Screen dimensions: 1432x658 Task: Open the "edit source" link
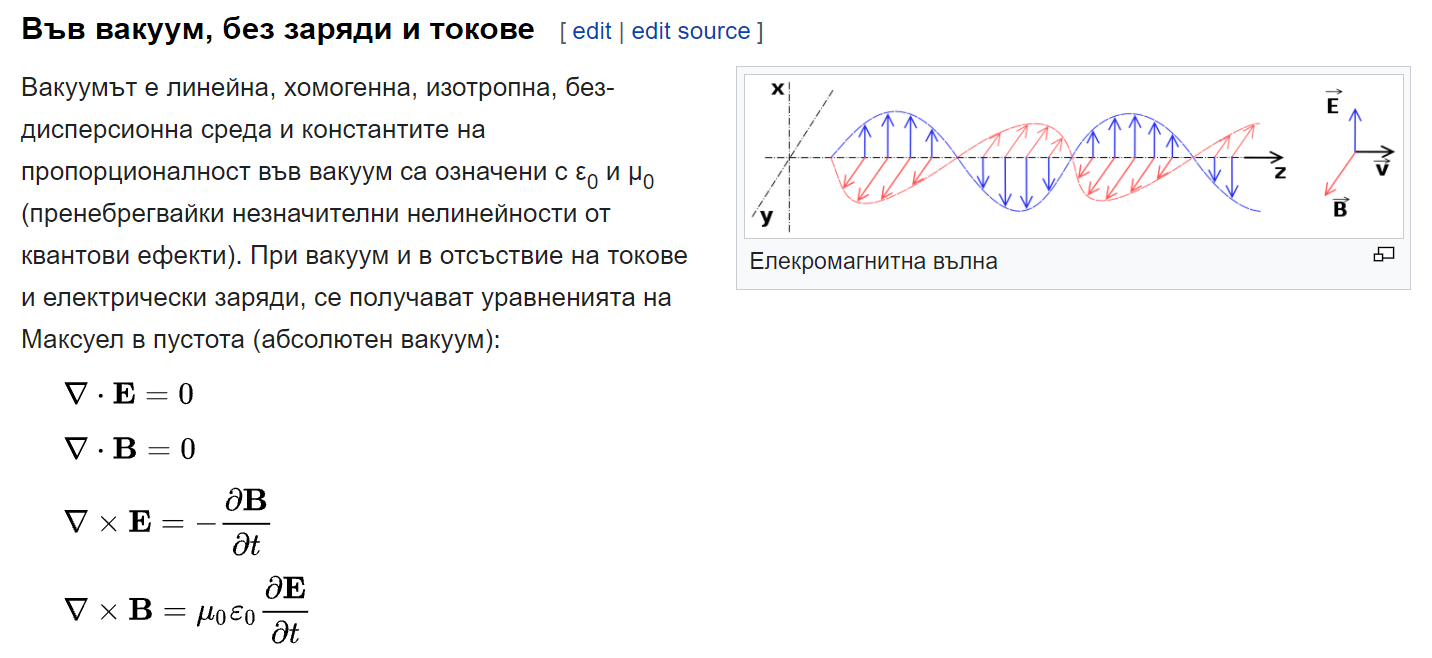[690, 31]
